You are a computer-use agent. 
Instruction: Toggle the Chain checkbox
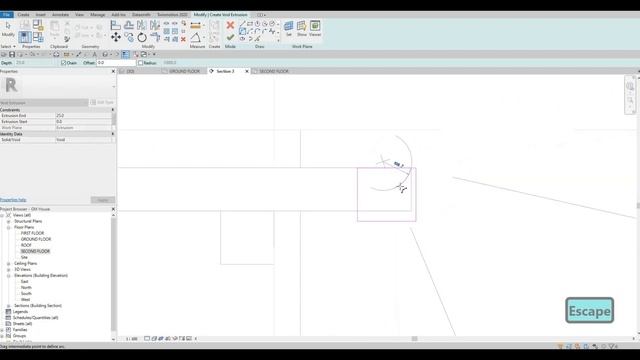[x=63, y=63]
